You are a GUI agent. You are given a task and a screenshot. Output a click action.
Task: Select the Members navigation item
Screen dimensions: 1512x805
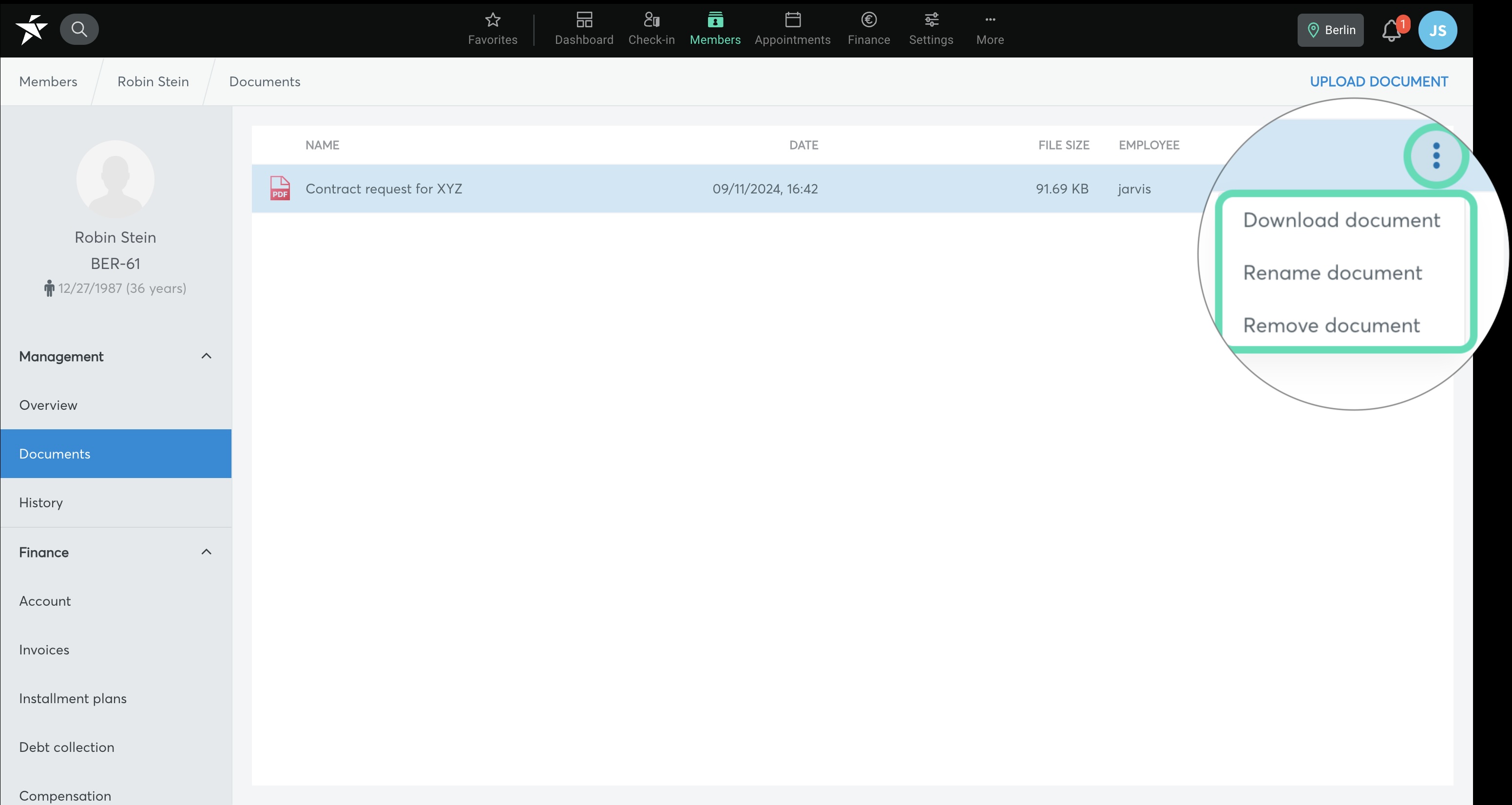tap(715, 29)
